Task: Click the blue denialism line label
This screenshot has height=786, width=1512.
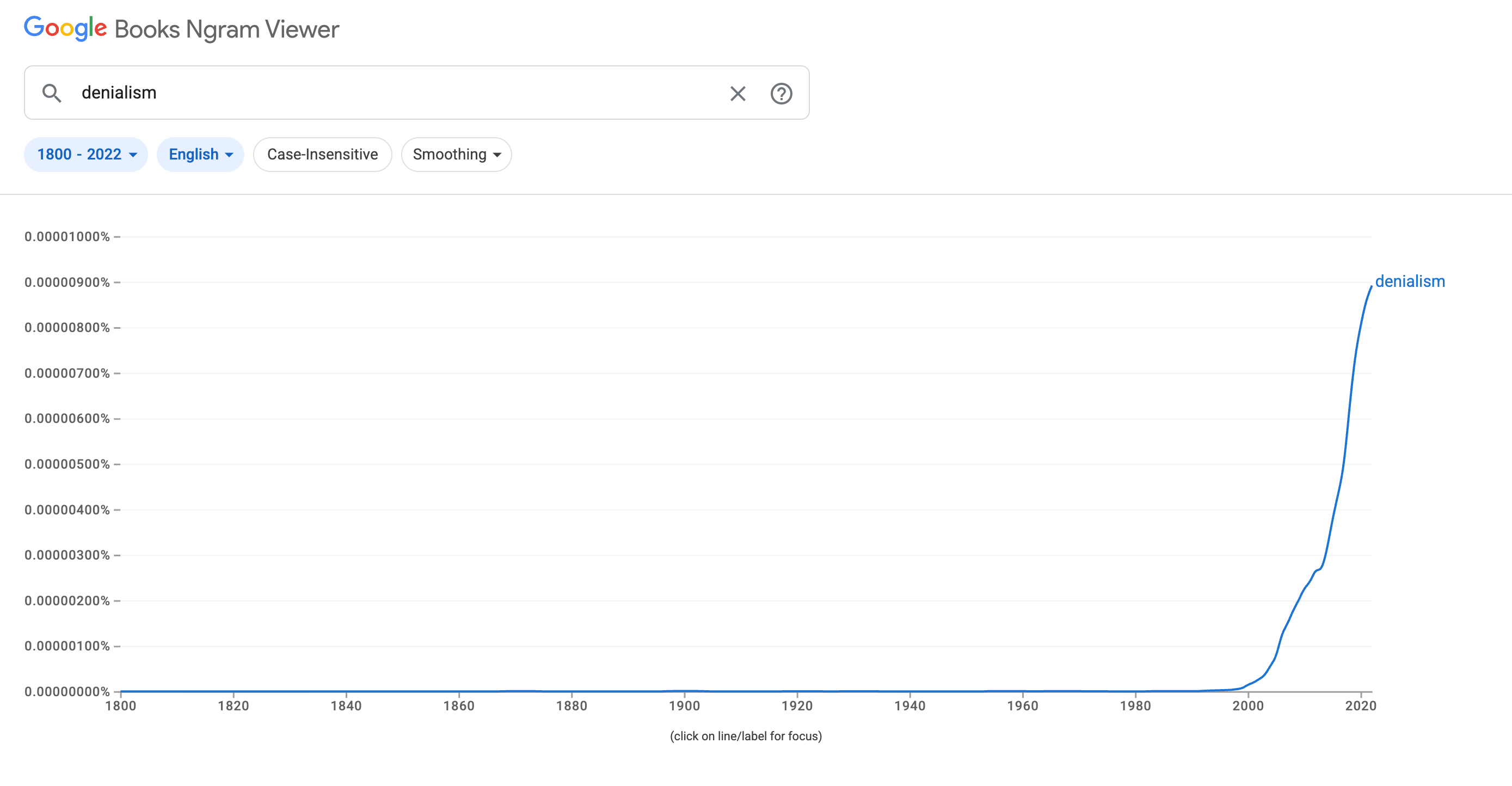Action: [1409, 281]
